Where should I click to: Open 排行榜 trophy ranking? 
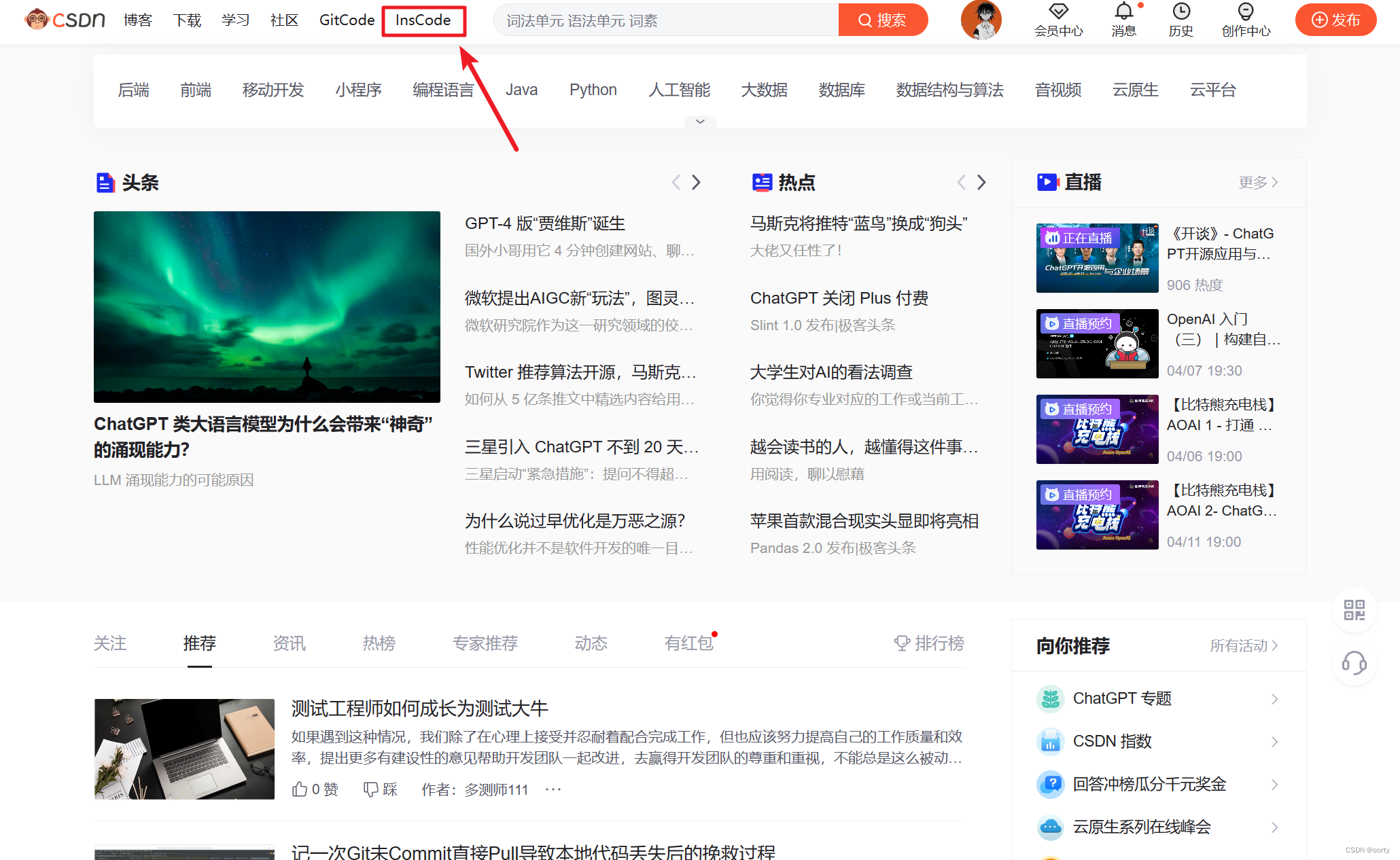[x=928, y=643]
